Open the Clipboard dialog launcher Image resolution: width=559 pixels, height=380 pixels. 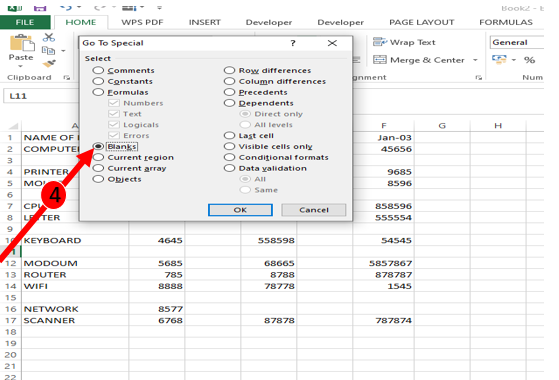click(67, 77)
